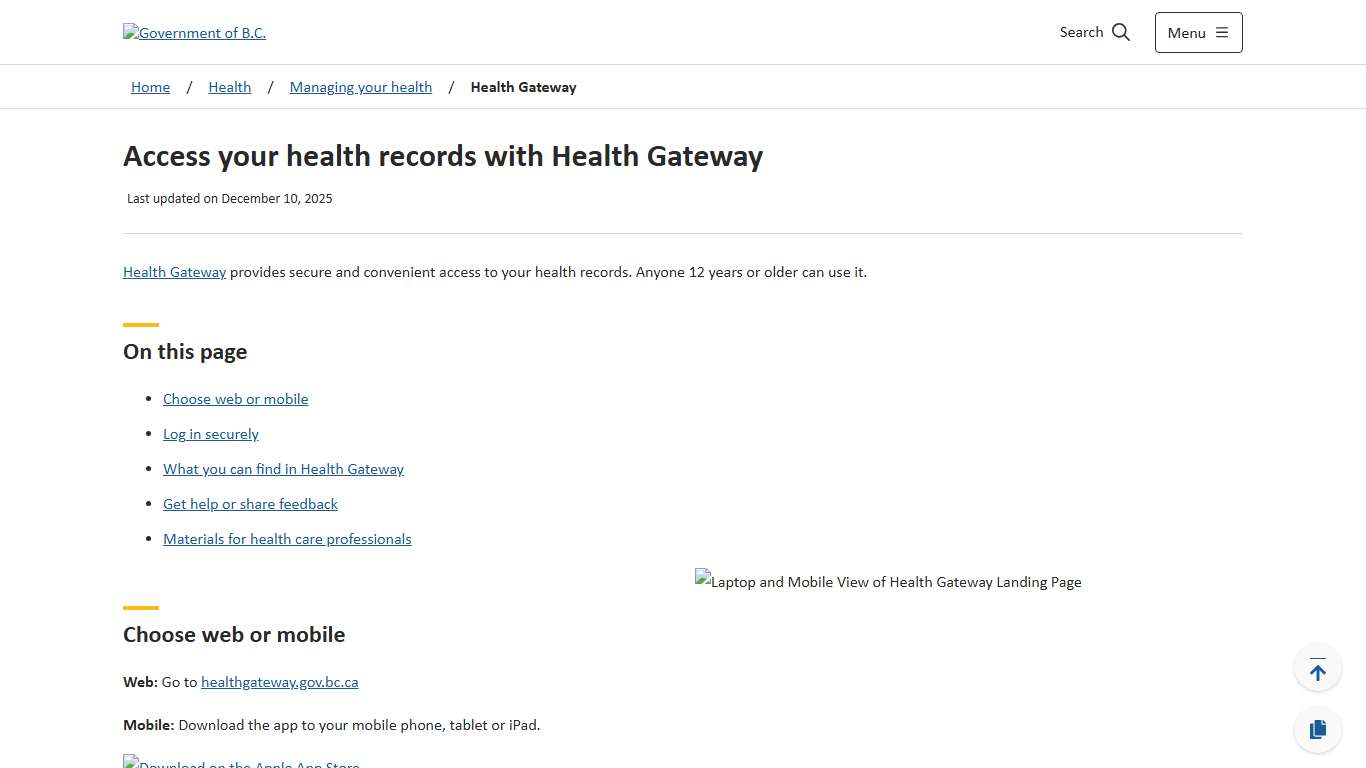
Task: Click the Search text label
Action: point(1081,32)
